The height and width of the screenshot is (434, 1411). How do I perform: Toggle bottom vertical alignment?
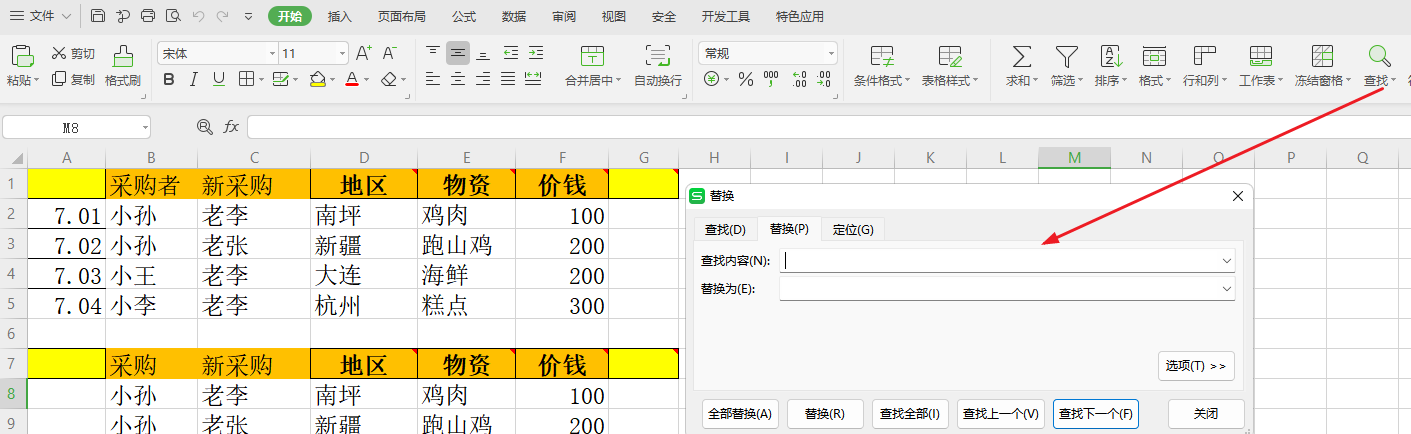484,53
